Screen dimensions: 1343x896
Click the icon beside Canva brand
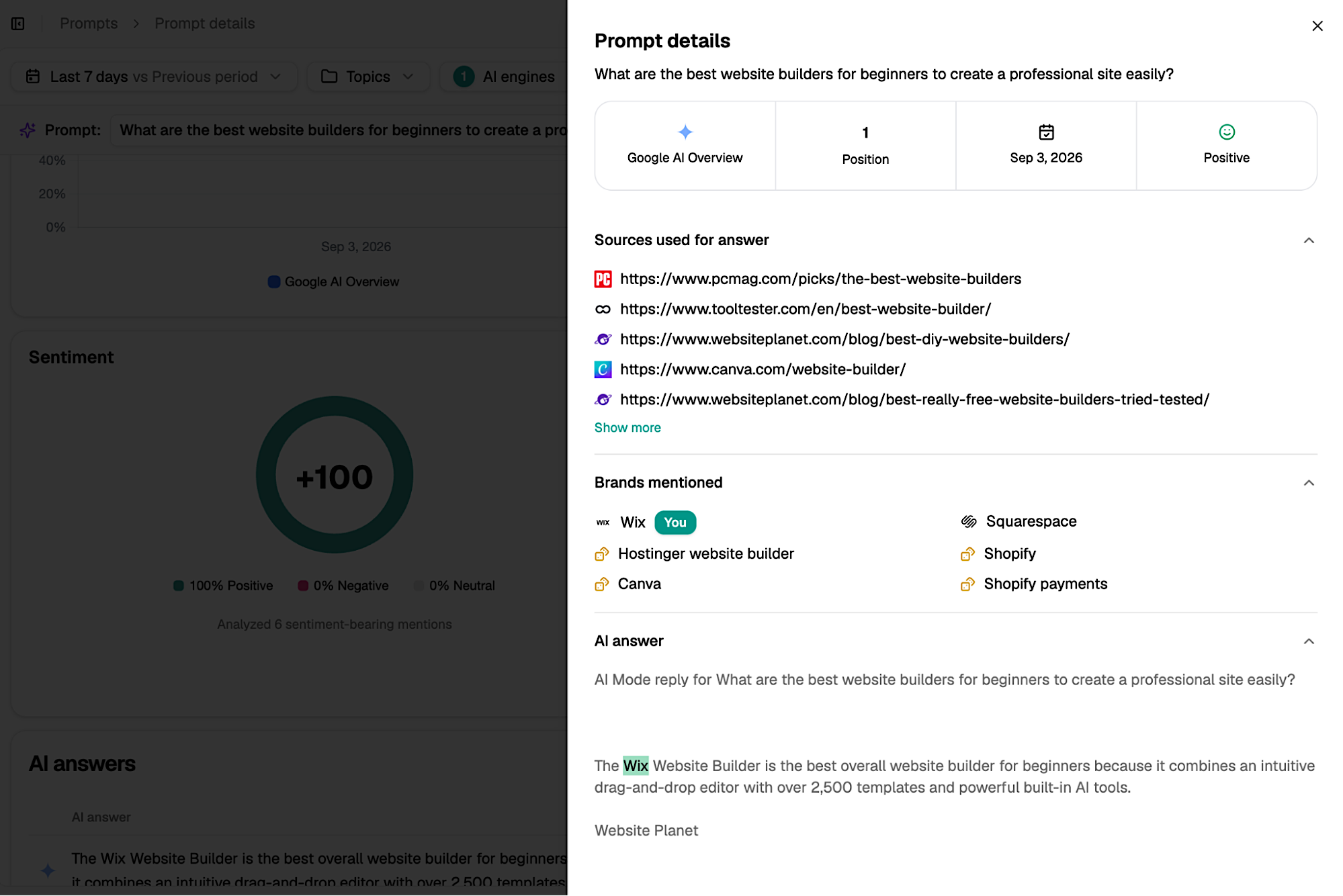pyautogui.click(x=601, y=584)
